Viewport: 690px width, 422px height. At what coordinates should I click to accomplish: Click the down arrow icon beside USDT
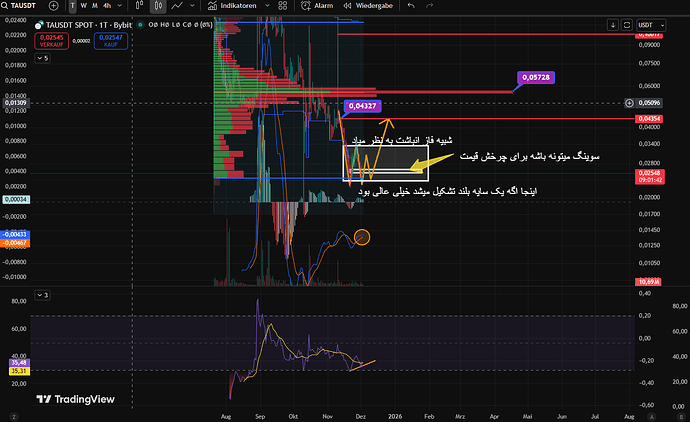click(x=613, y=24)
